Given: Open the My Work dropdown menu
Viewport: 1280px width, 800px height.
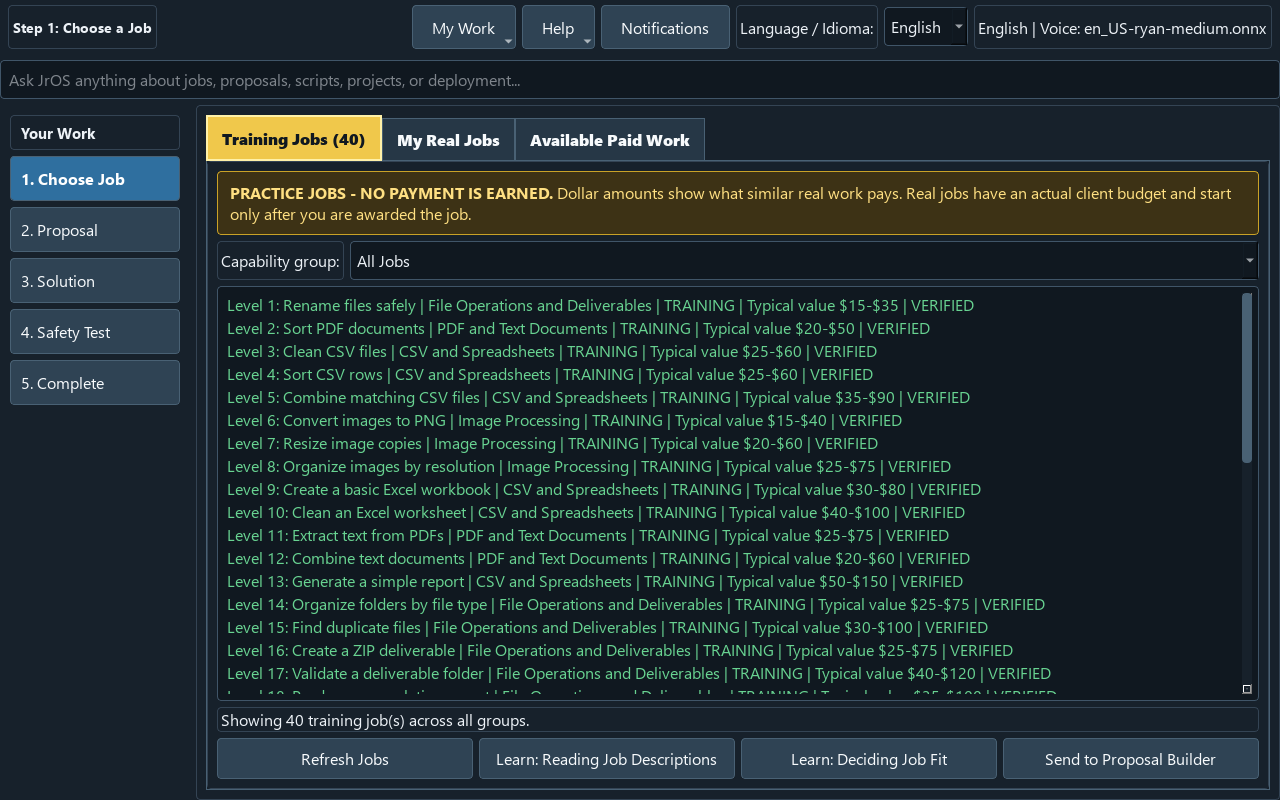Looking at the screenshot, I should click(x=464, y=28).
